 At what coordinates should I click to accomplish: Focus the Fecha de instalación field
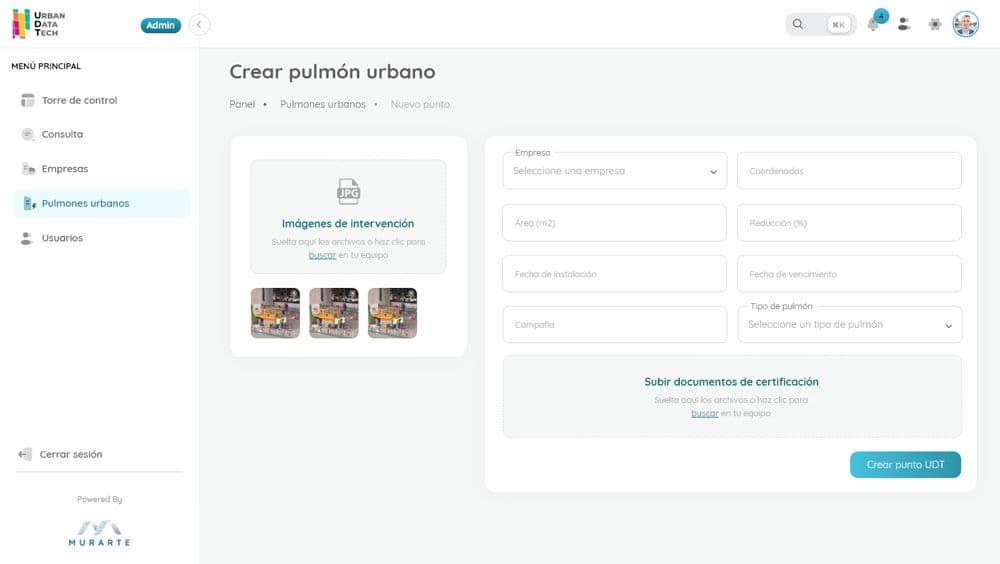click(615, 274)
